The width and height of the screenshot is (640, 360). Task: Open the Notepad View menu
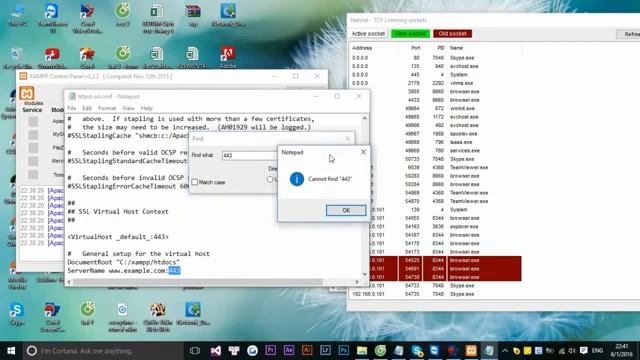(x=128, y=108)
